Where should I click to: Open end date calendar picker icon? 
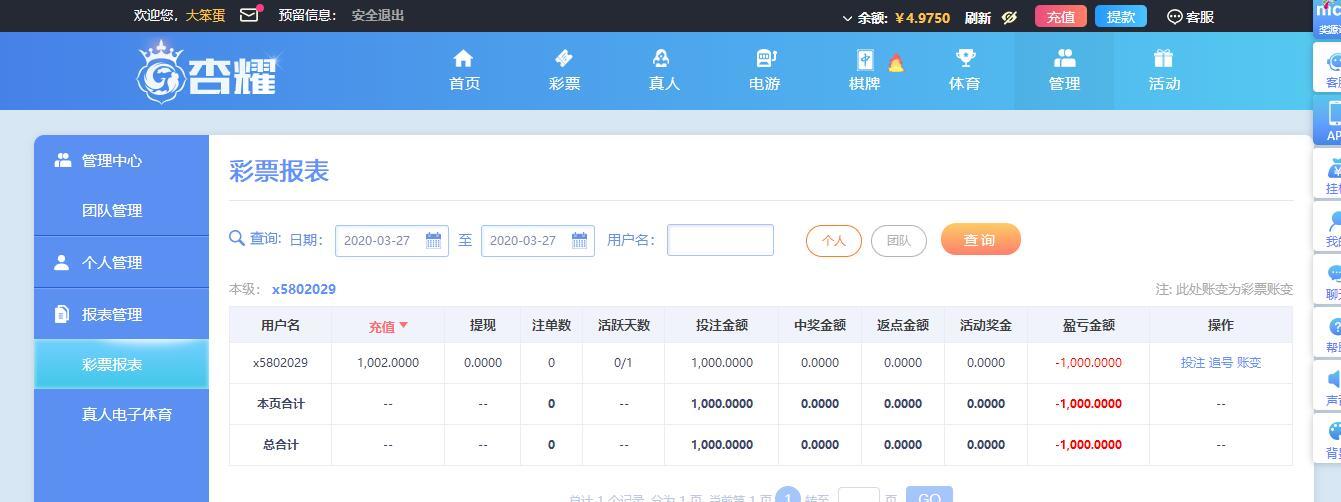click(579, 240)
